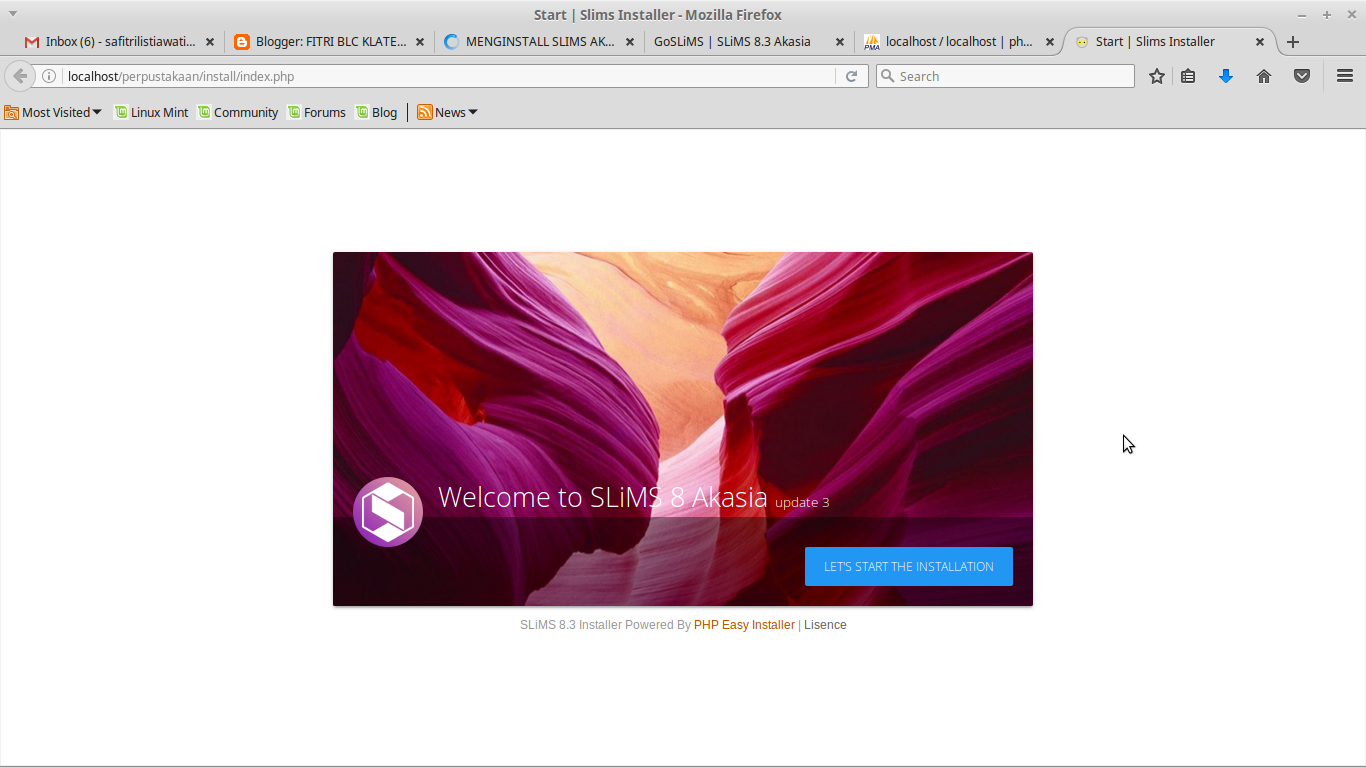This screenshot has width=1366, height=768.
Task: Switch to the Blogger FITRI BLC tab
Action: [x=330, y=42]
